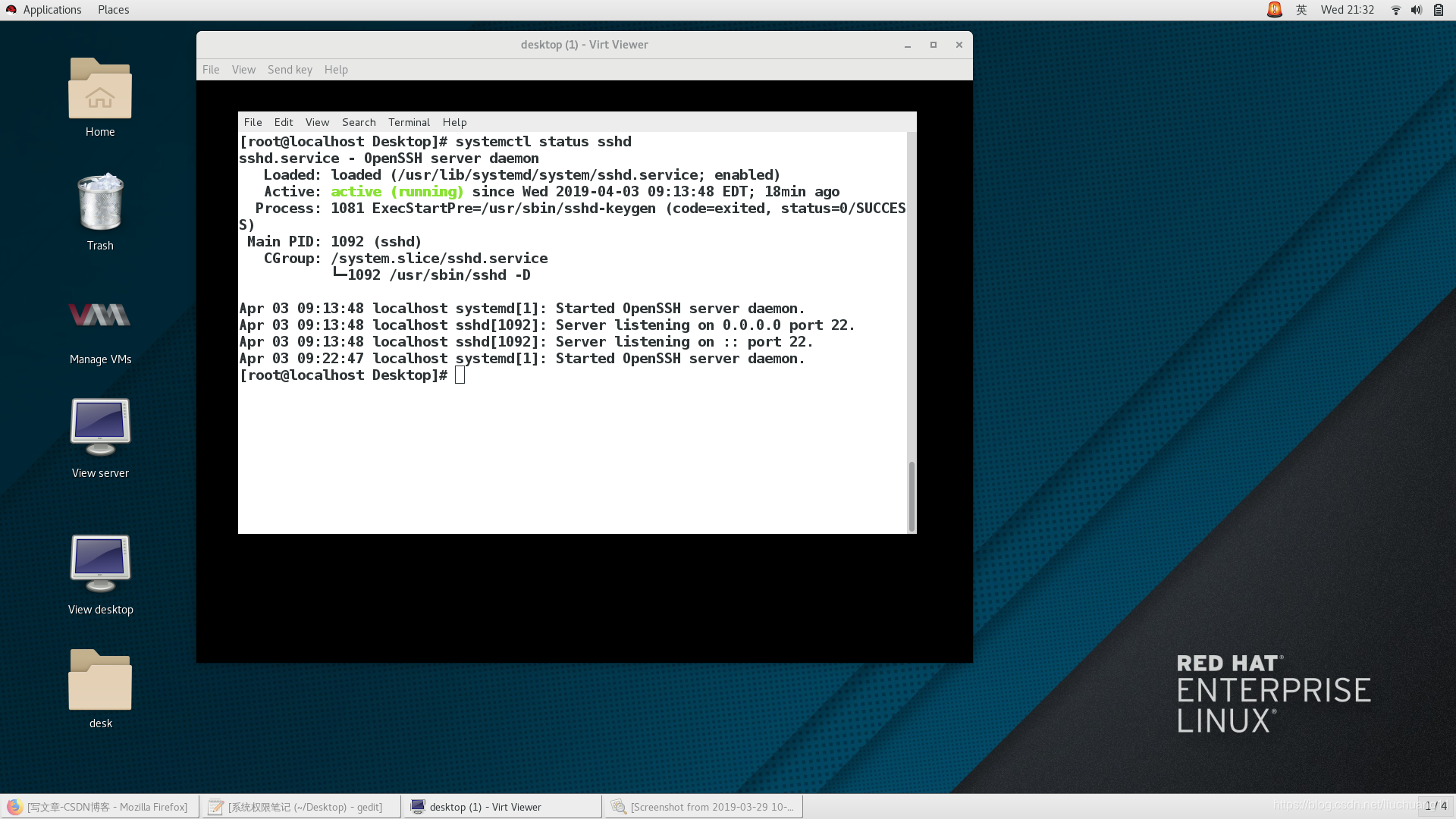Viewport: 1456px width, 819px height.
Task: Switch to Mozilla Firefox taskbar item
Action: [100, 807]
